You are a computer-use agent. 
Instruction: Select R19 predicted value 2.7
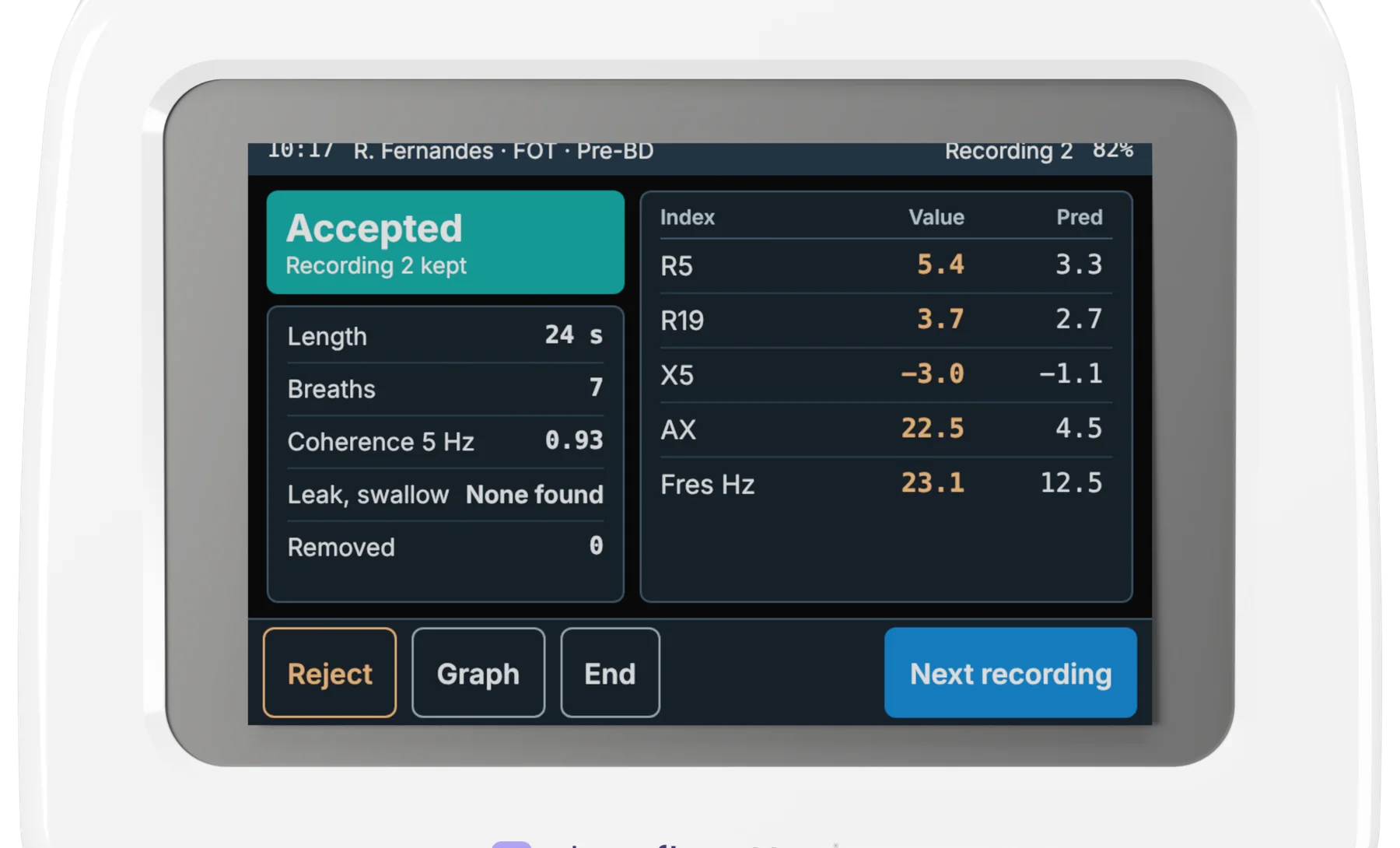point(1079,319)
